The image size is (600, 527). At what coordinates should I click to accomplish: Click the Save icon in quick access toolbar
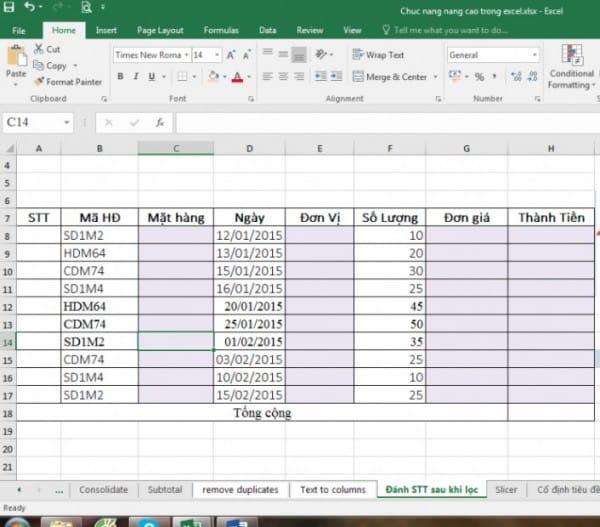8,7
